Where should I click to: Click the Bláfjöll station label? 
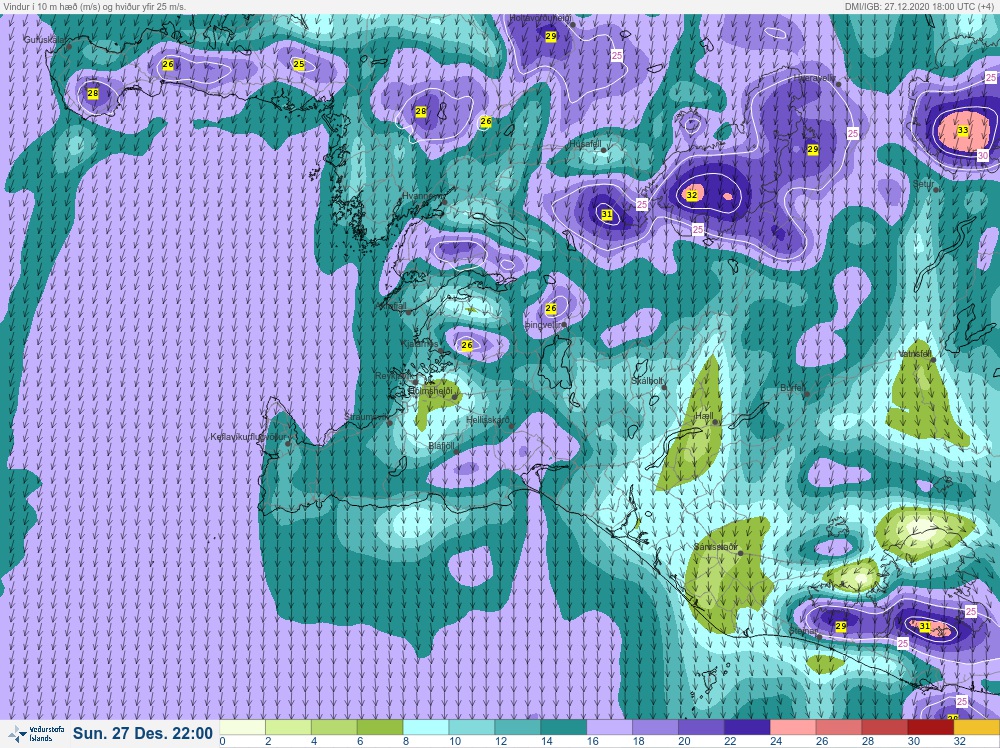[x=441, y=446]
